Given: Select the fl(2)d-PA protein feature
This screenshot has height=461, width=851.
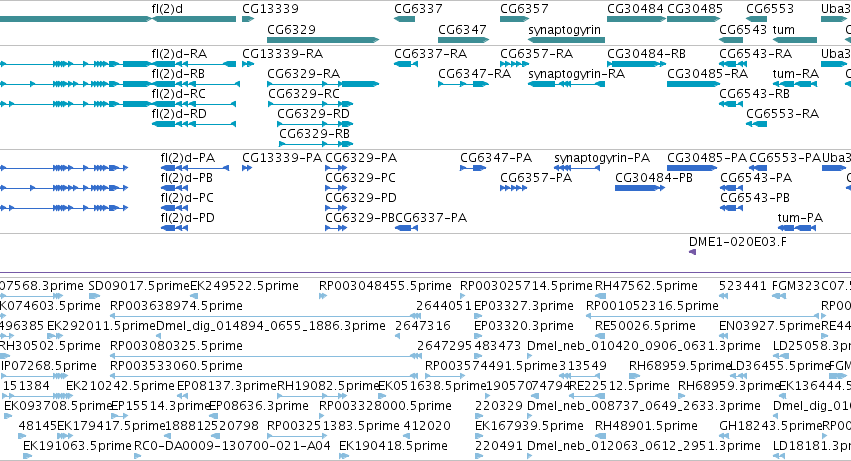Looking at the screenshot, I should click(x=195, y=168).
